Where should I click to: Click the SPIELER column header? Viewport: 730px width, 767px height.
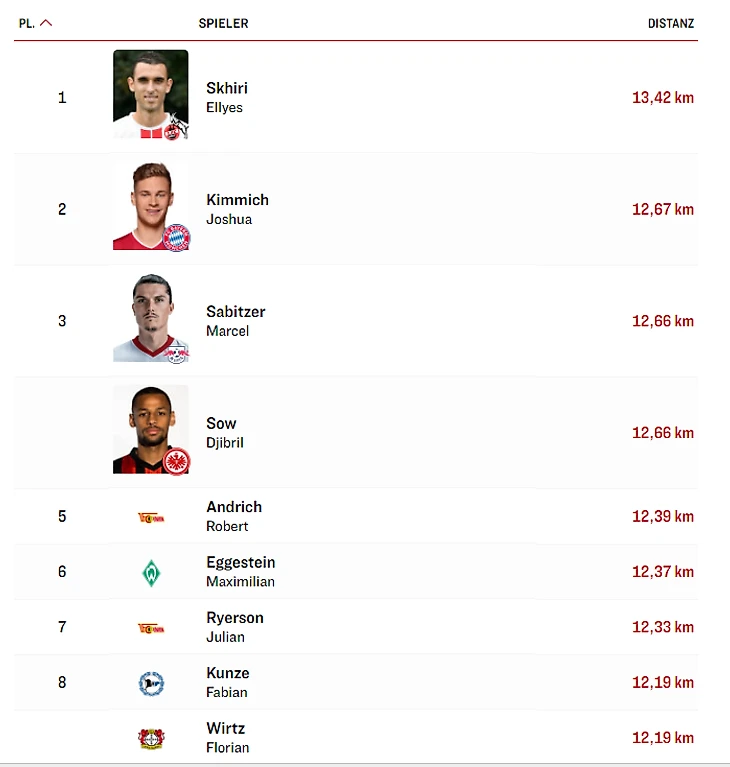(x=223, y=23)
